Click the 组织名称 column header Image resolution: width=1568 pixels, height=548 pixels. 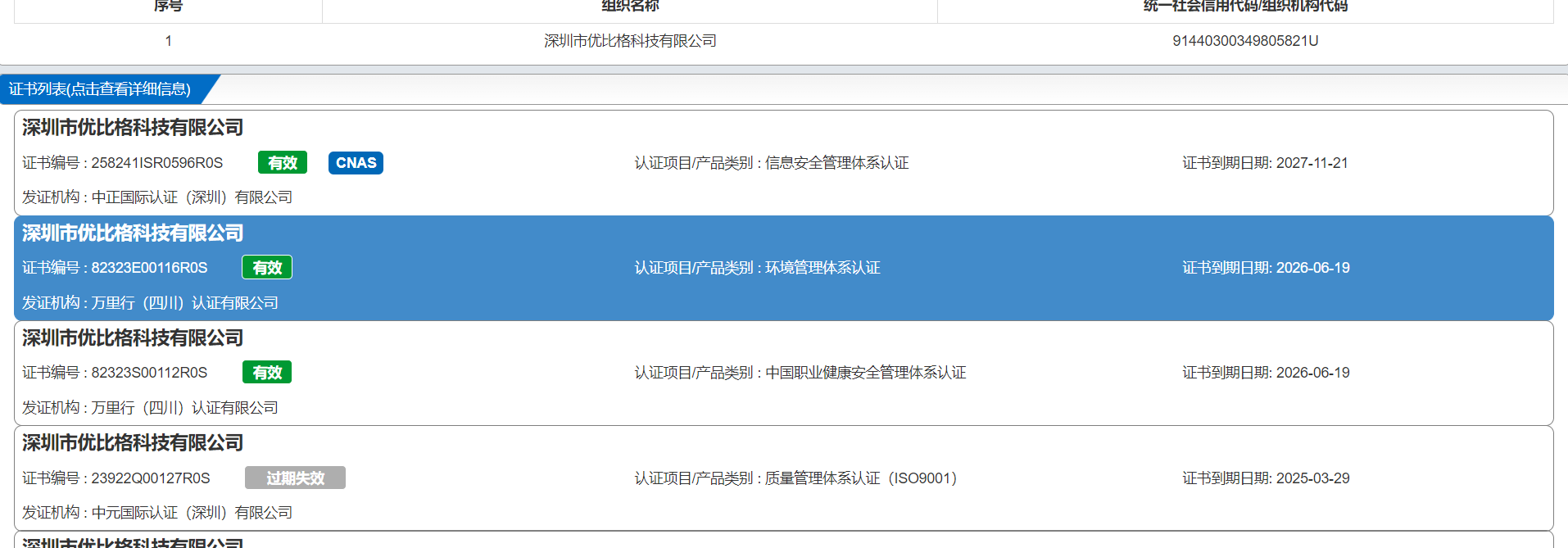[x=630, y=6]
